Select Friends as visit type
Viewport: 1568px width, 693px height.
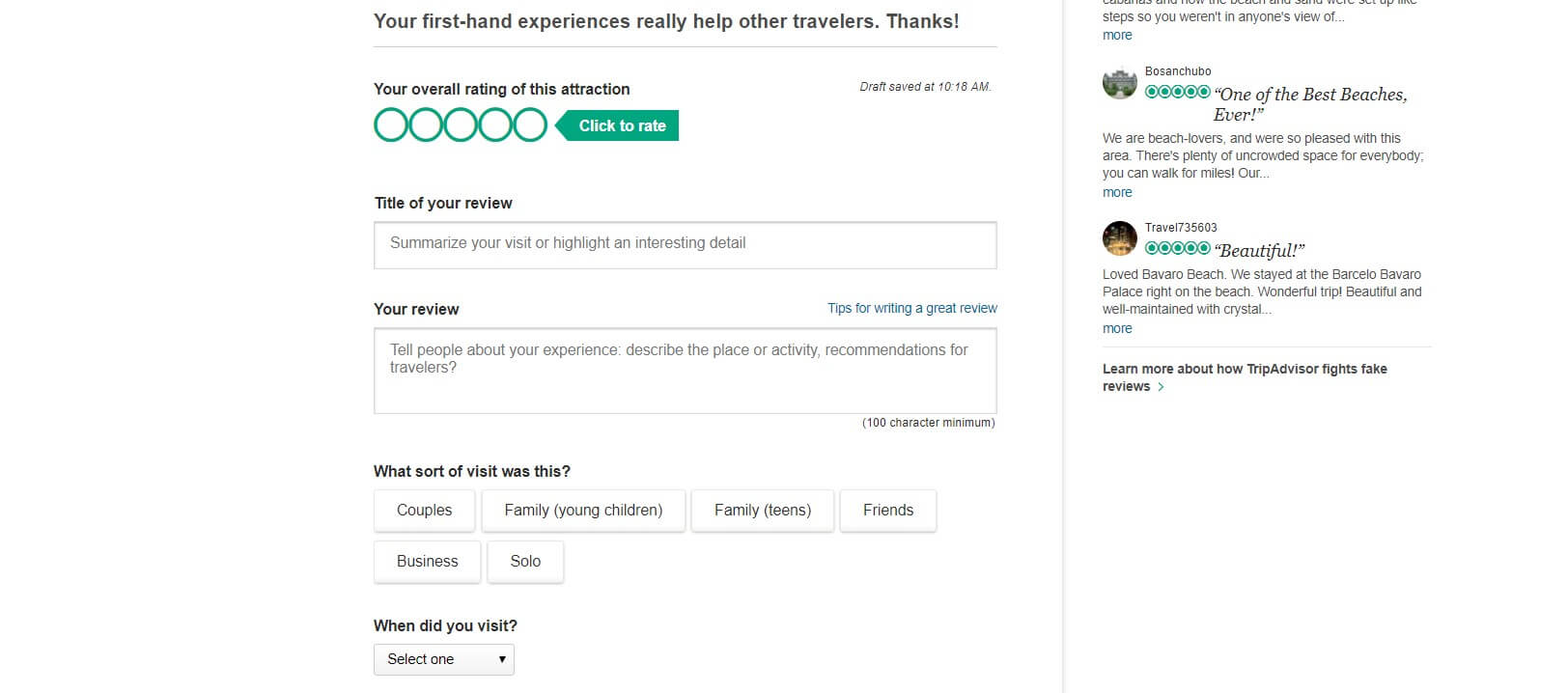click(x=887, y=511)
